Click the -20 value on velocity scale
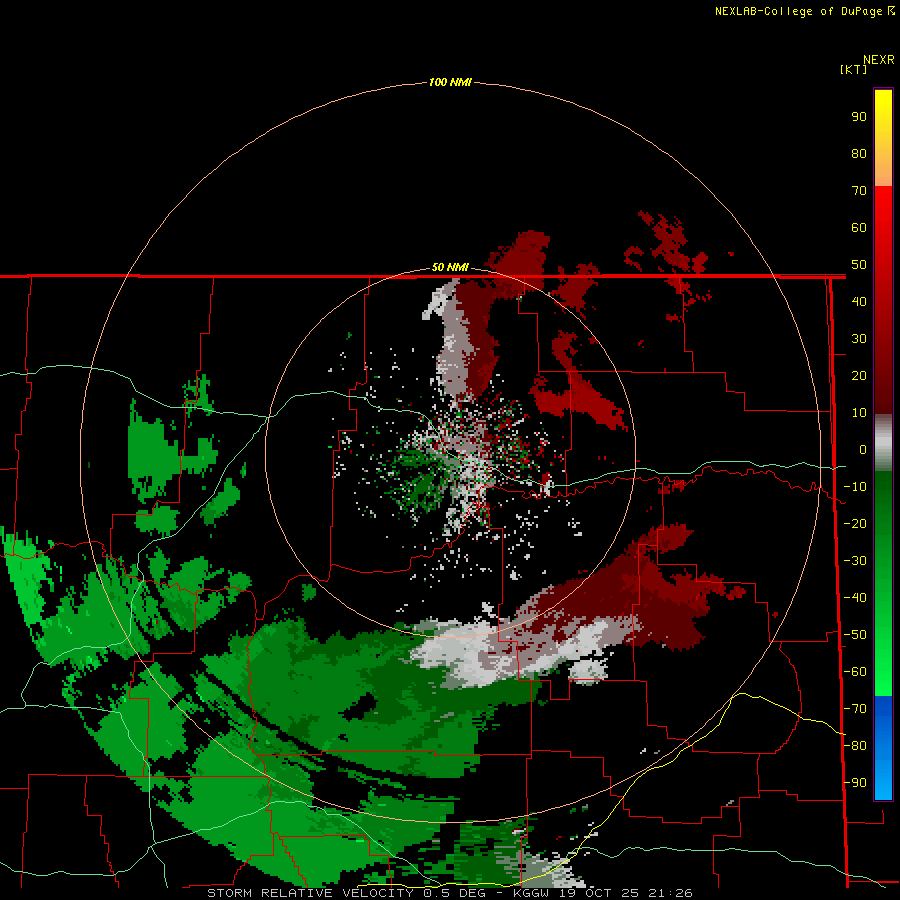 point(855,523)
